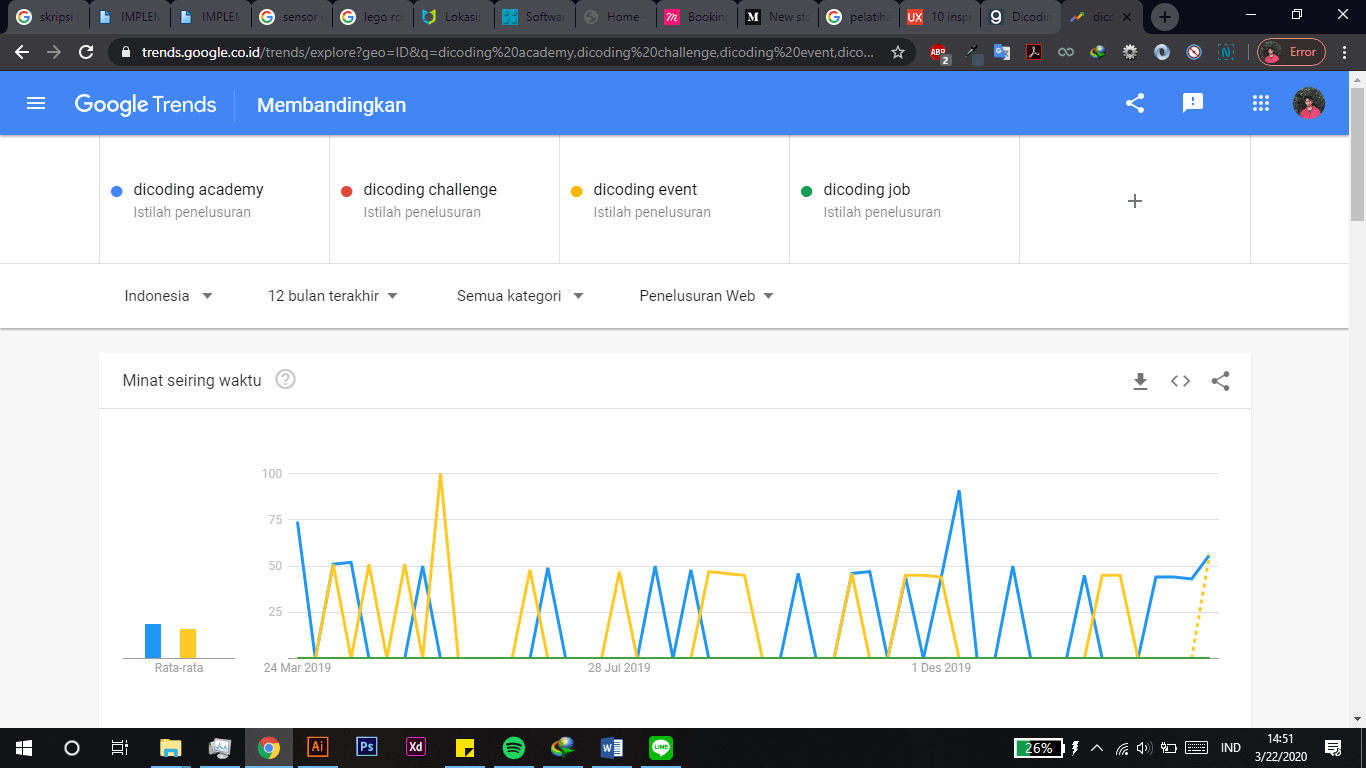
Task: Download the Minat seiring waktu chart CSV
Action: 1140,381
